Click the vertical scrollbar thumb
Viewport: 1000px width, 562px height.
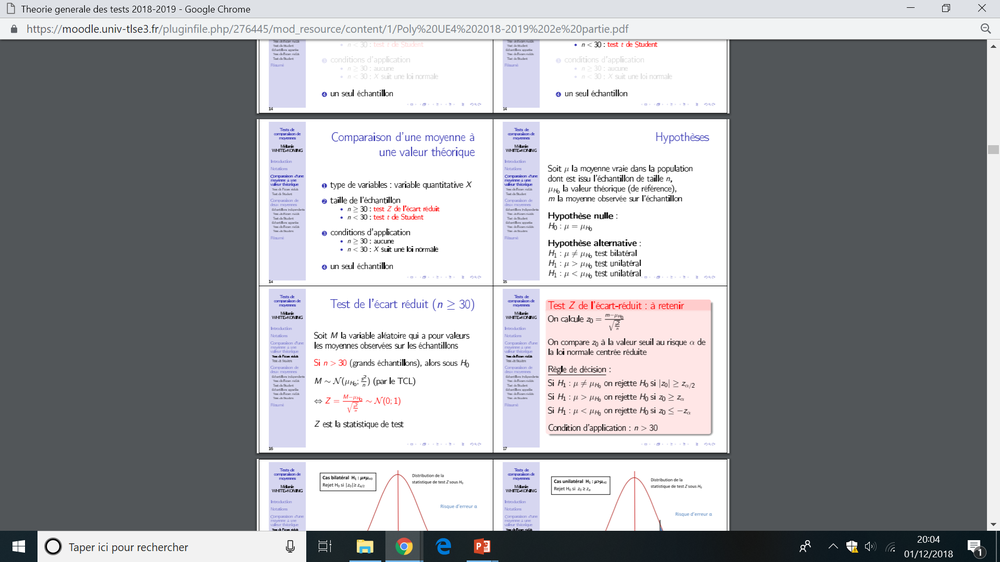click(x=993, y=149)
